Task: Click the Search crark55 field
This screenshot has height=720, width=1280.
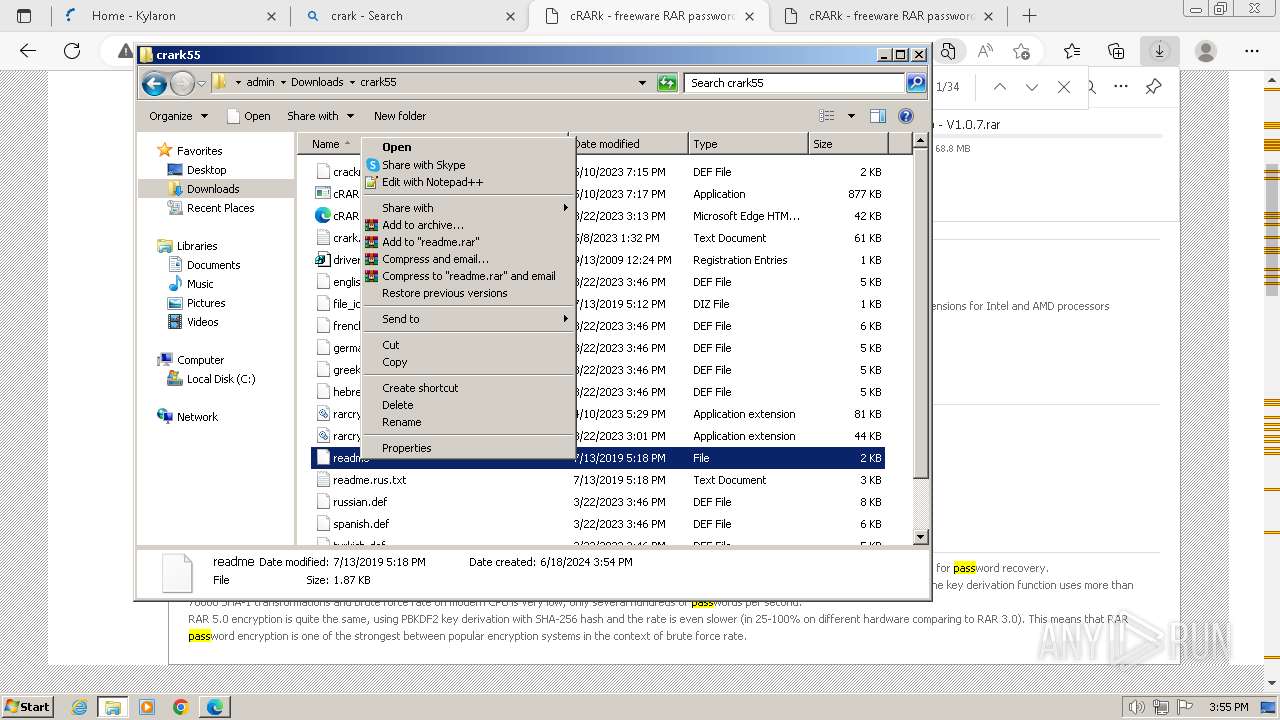Action: (795, 83)
